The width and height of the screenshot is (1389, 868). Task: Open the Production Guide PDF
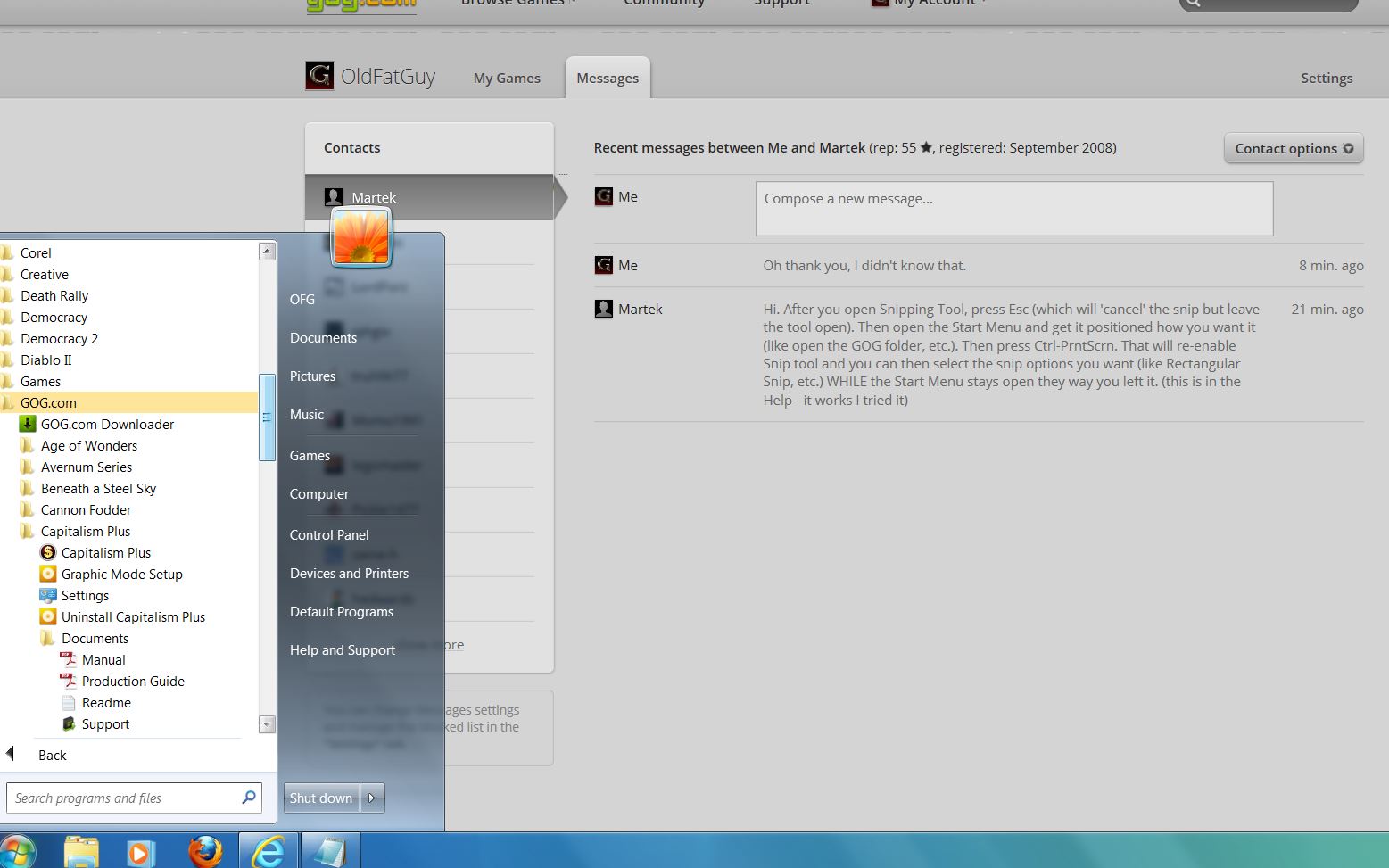122,682
